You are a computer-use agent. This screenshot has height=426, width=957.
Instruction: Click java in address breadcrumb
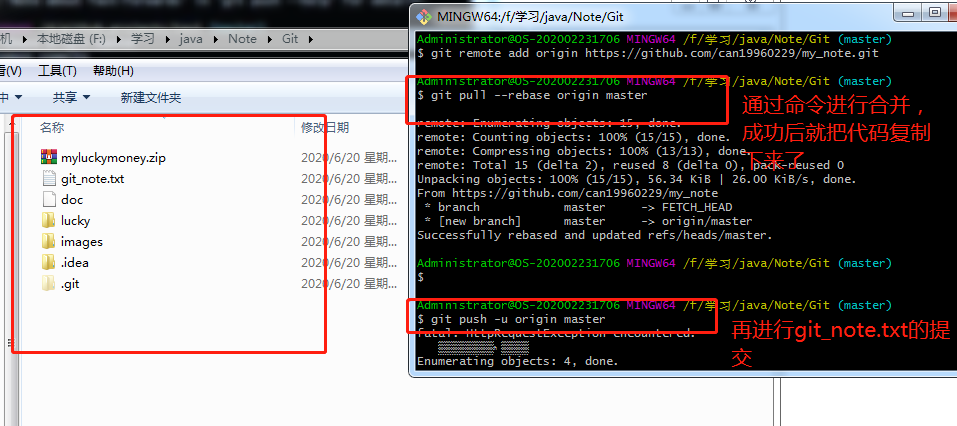(x=191, y=39)
